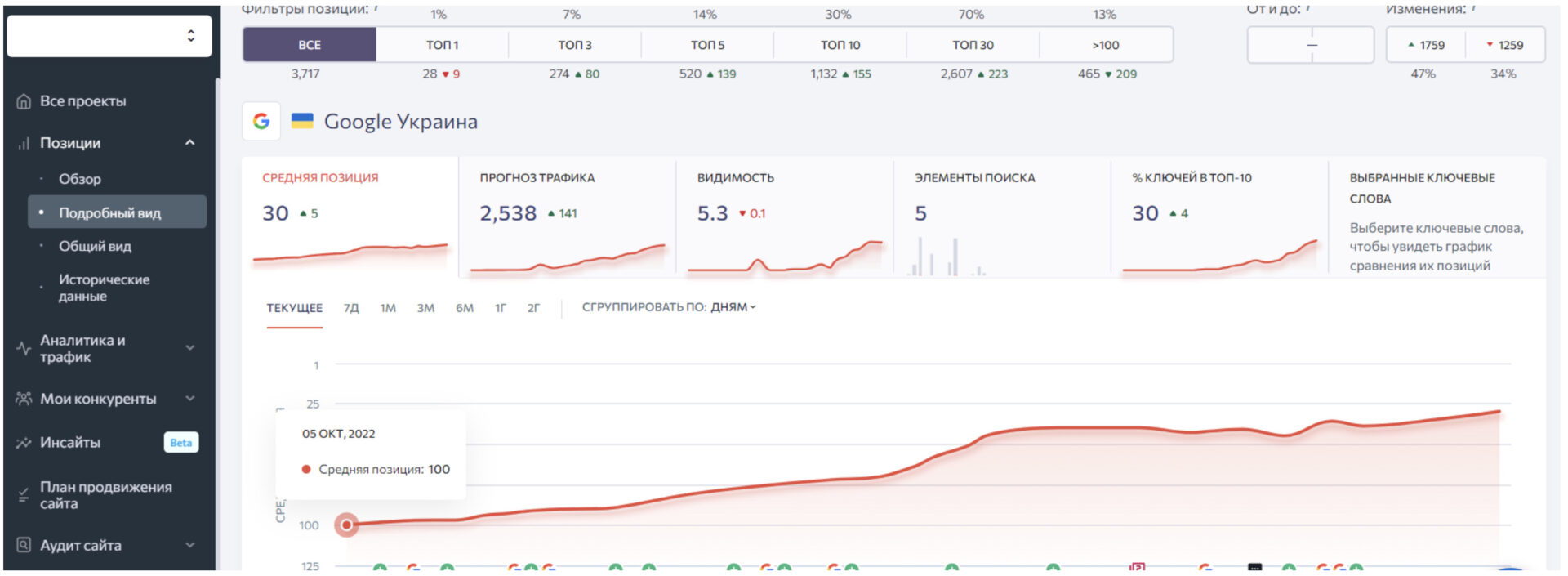Screen dimensions: 1568x576
Task: Expand Аудит сайта chevron
Action: pyautogui.click(x=190, y=545)
